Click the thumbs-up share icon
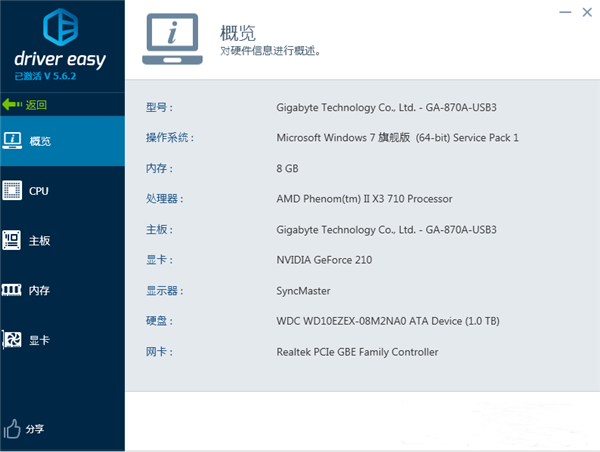 (x=12, y=429)
